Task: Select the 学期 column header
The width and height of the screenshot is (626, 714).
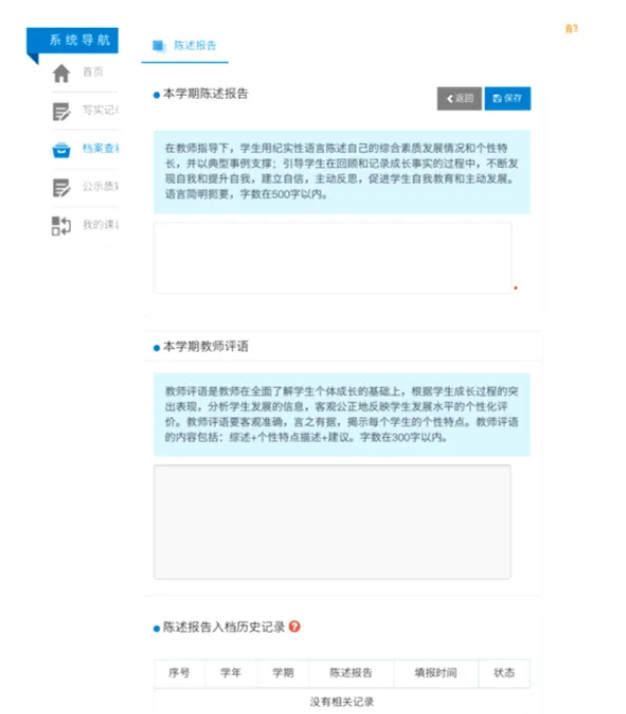Action: 283,673
